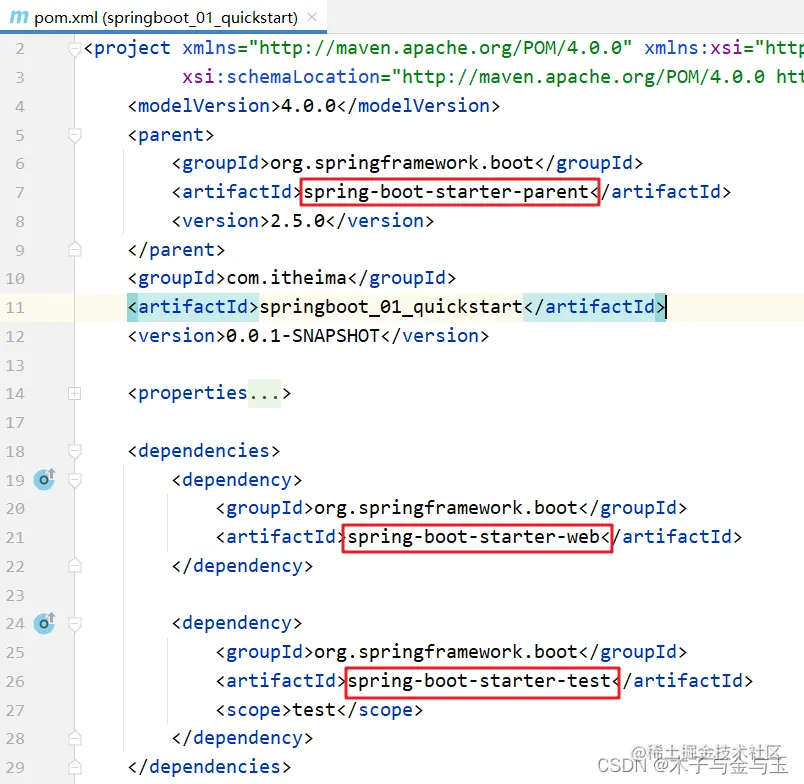Click line number 23 in the gutter
The height and width of the screenshot is (784, 804).
[15, 595]
